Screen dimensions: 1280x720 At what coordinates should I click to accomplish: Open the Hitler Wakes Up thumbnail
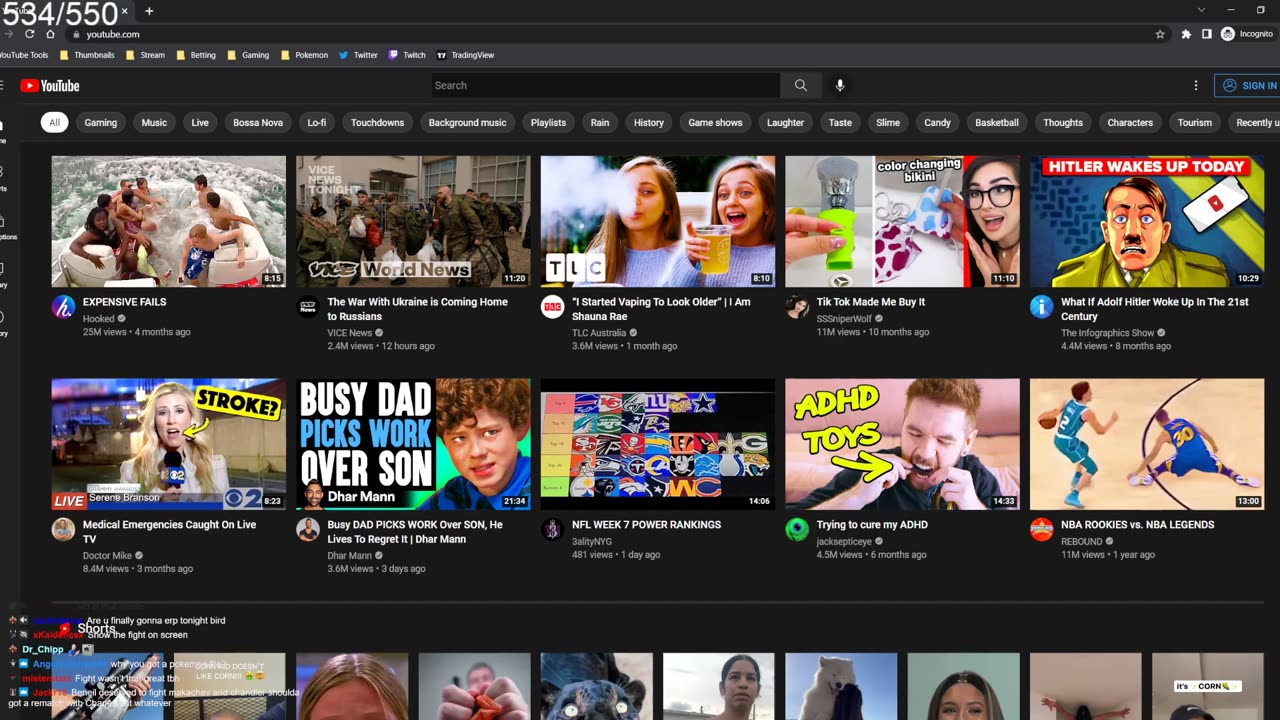tap(1147, 221)
